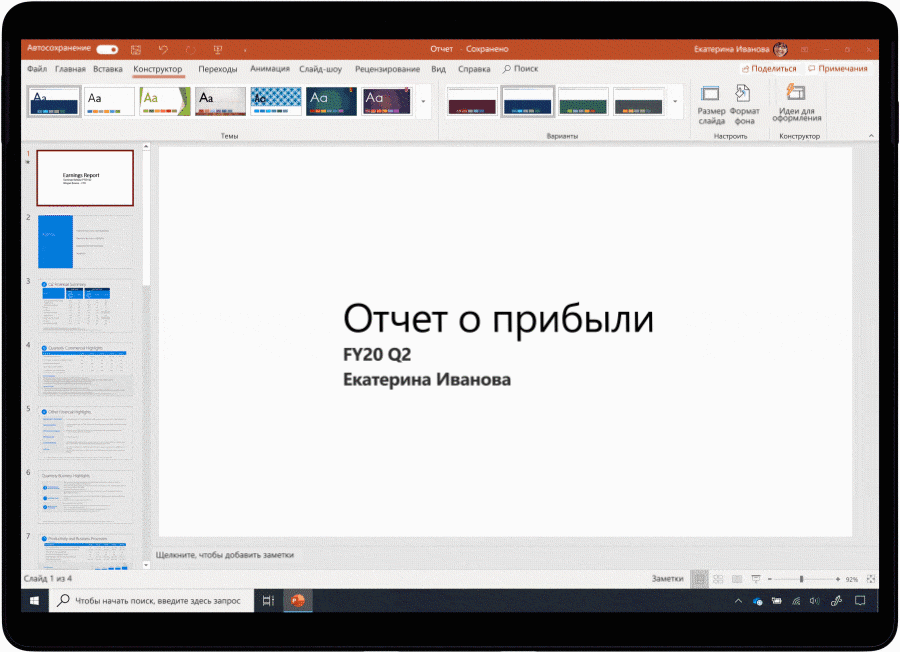
Task: Click the user profile avatar
Action: [781, 49]
